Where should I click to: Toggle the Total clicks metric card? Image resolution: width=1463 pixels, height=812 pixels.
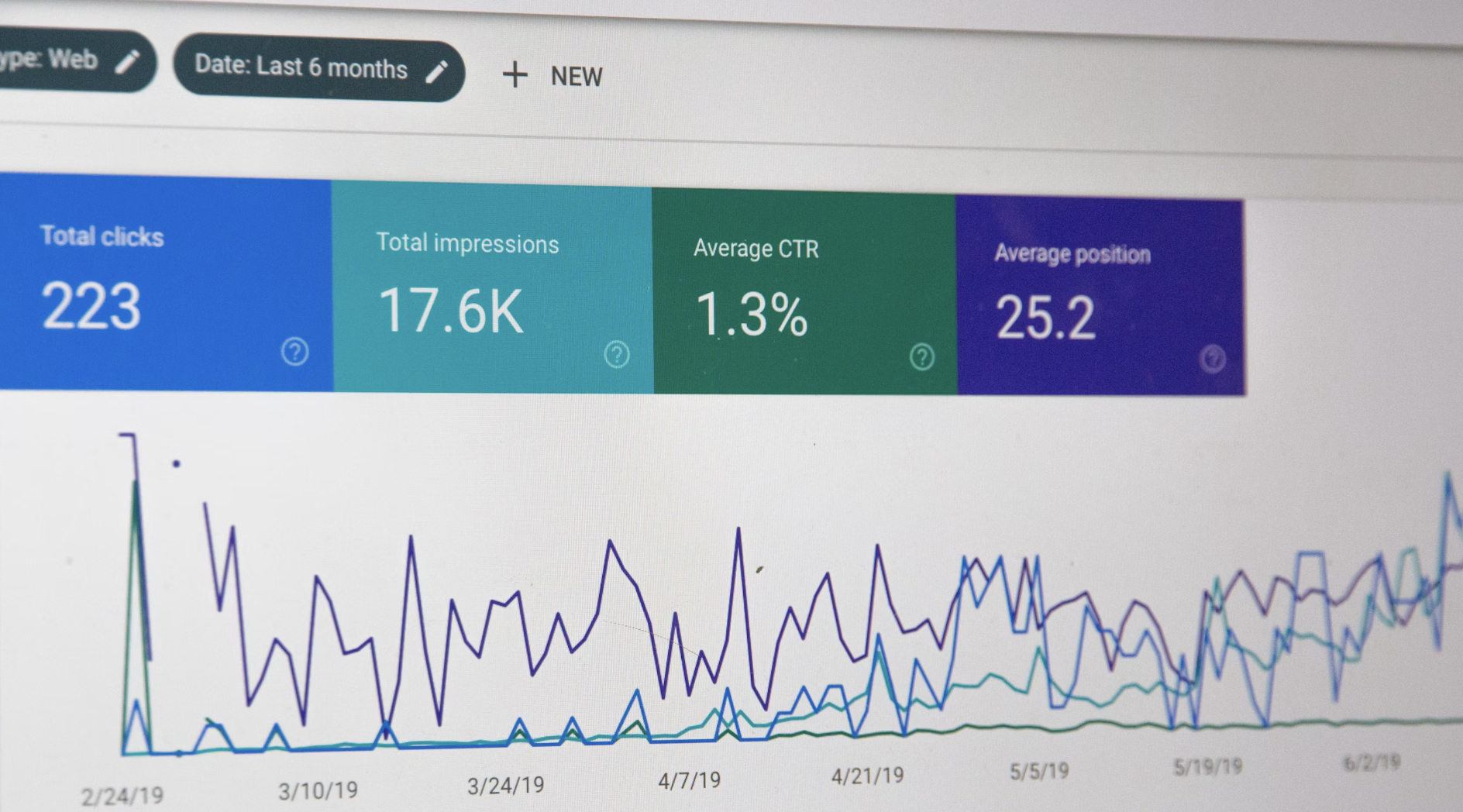tap(166, 284)
